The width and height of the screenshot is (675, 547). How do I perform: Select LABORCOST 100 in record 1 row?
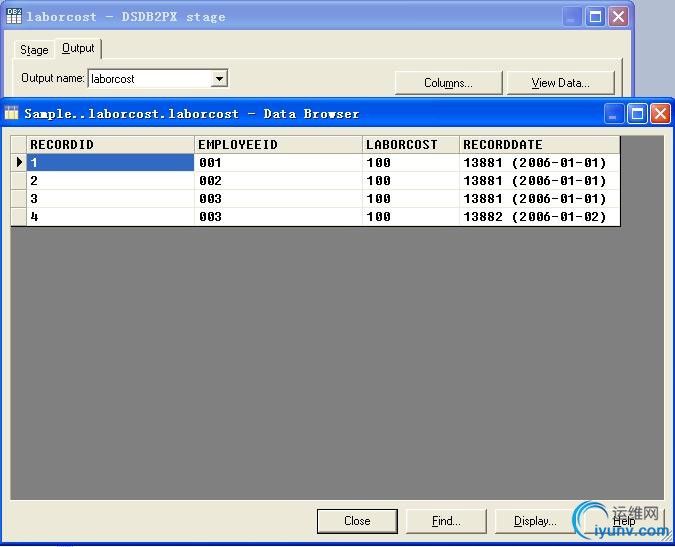click(x=411, y=162)
